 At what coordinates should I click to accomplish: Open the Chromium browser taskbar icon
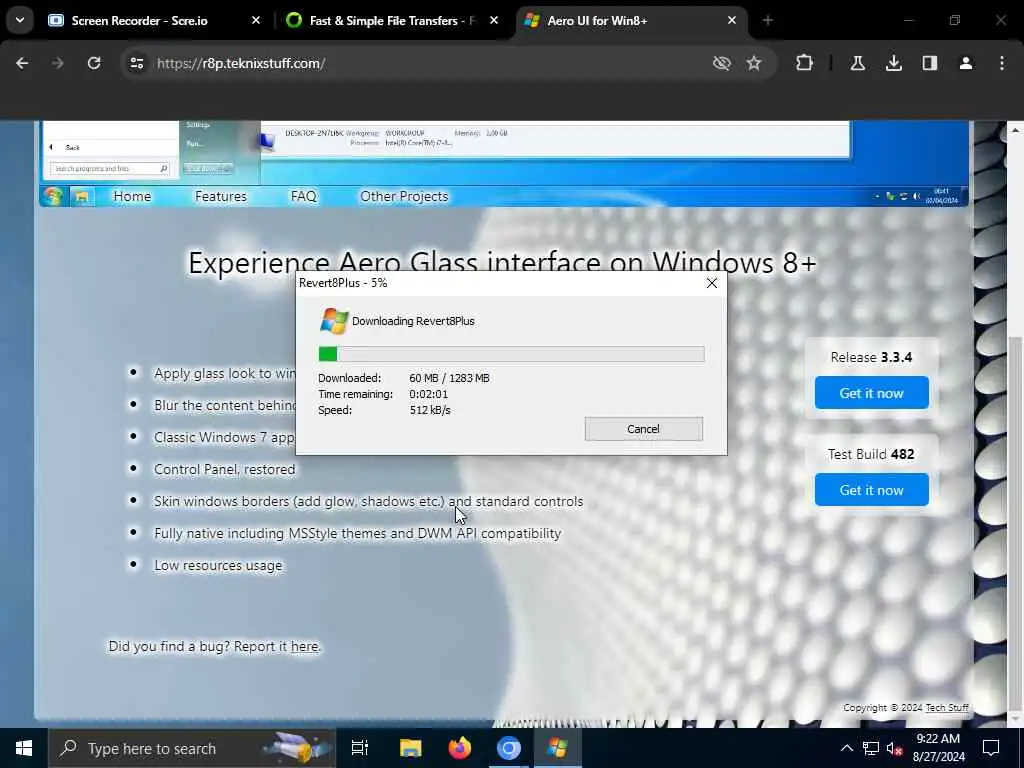509,748
